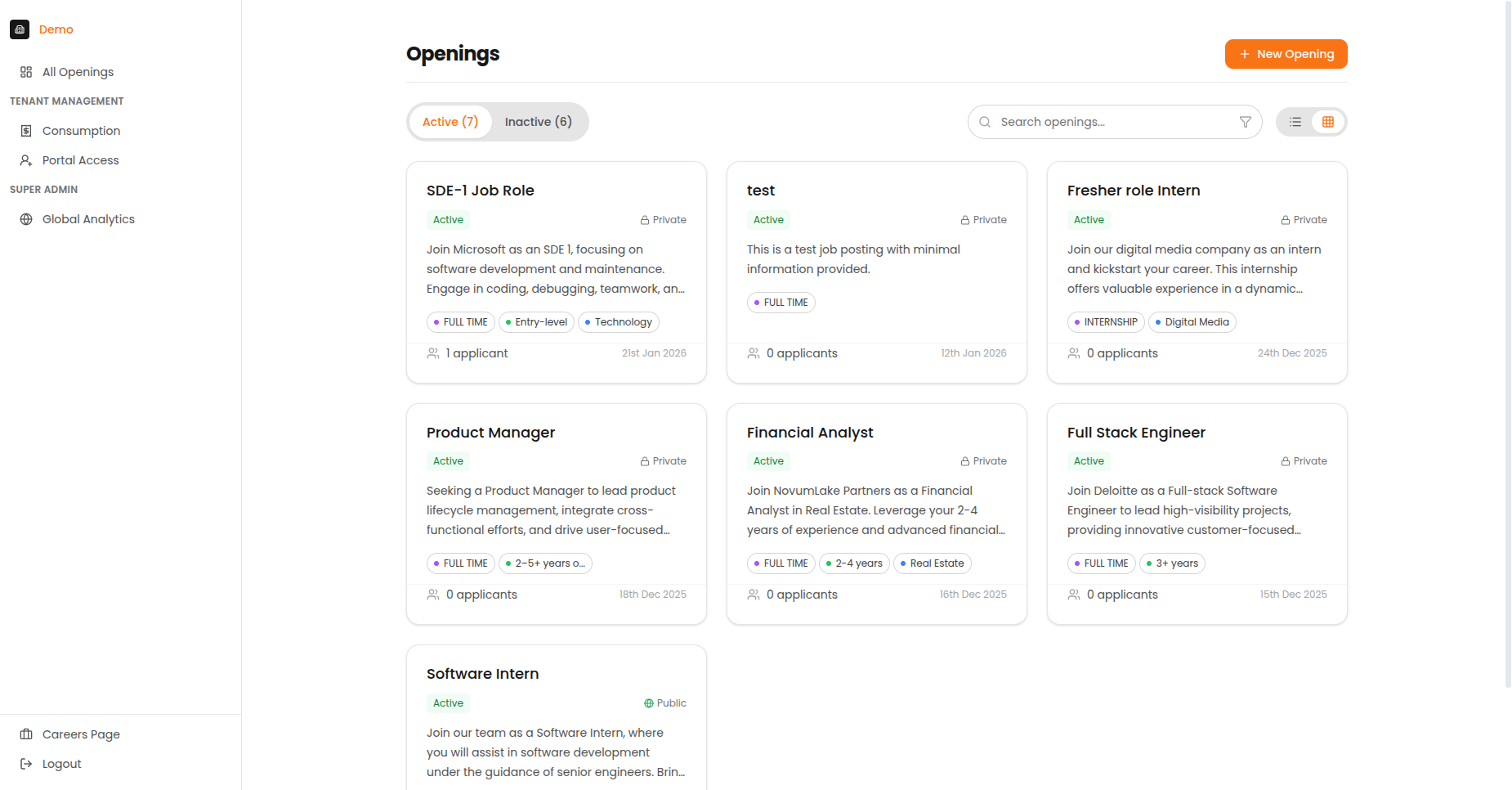Switch openings to list view
This screenshot has width=1512, height=790.
coord(1295,121)
